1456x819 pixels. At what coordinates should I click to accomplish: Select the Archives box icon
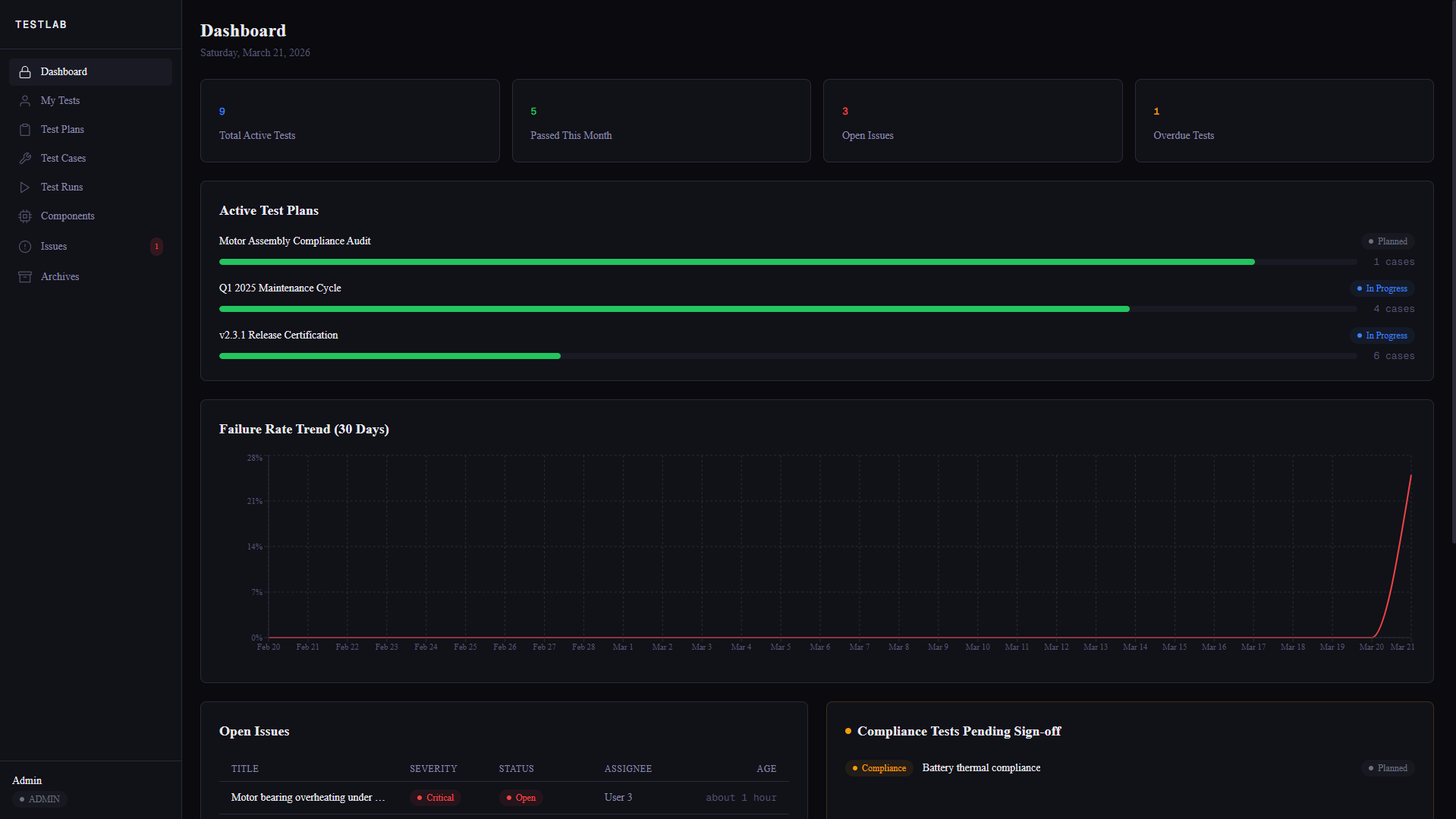point(25,276)
